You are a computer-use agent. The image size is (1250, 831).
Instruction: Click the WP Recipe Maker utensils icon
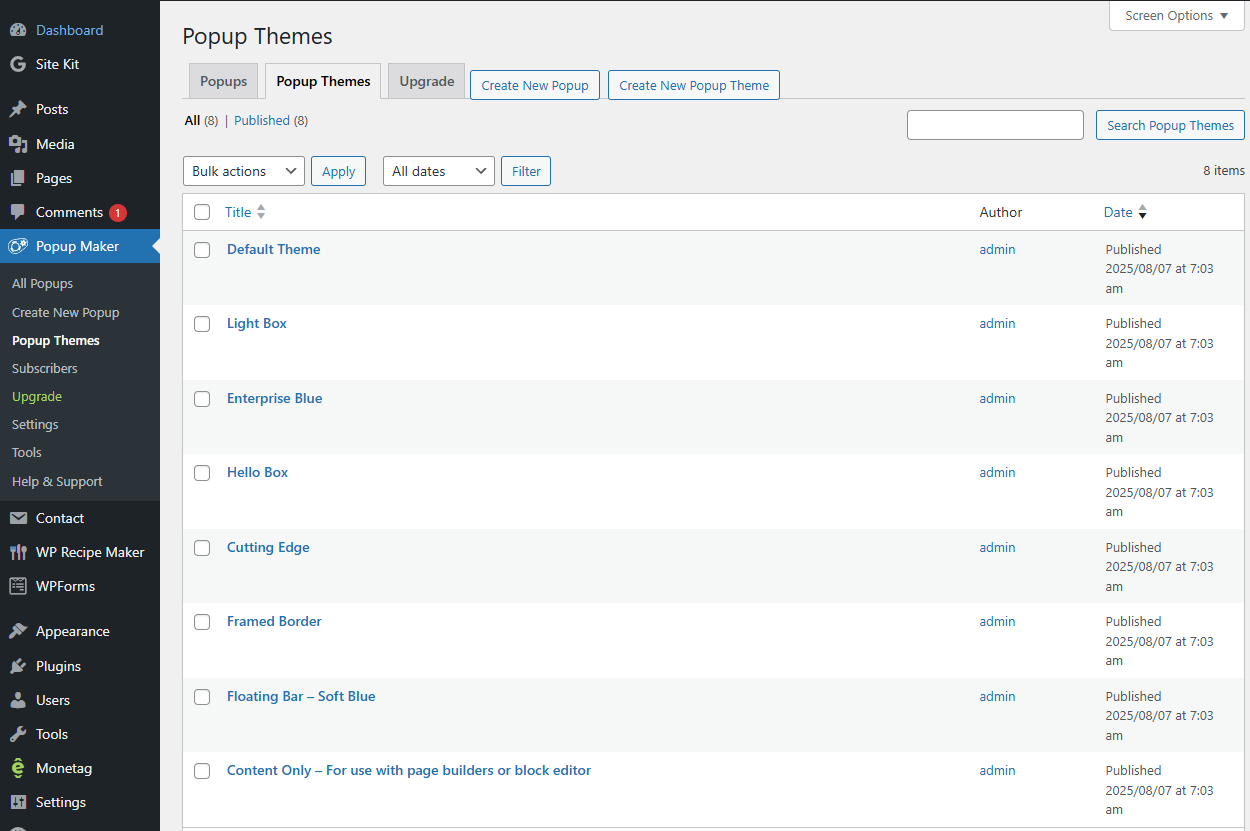(x=18, y=552)
